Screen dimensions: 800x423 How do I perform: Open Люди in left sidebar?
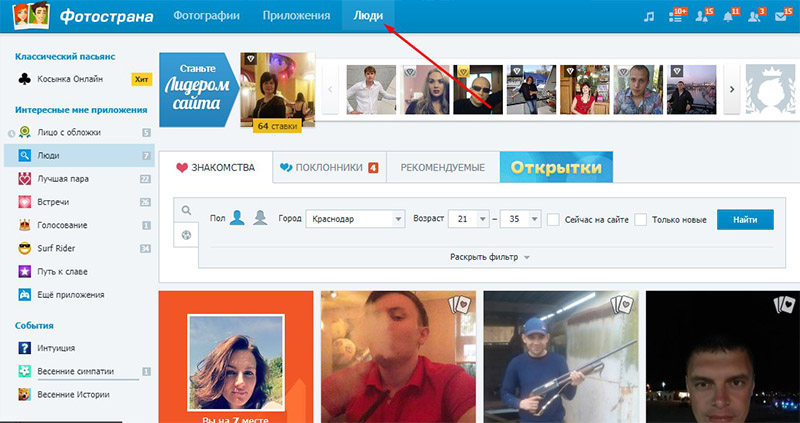tap(79, 156)
